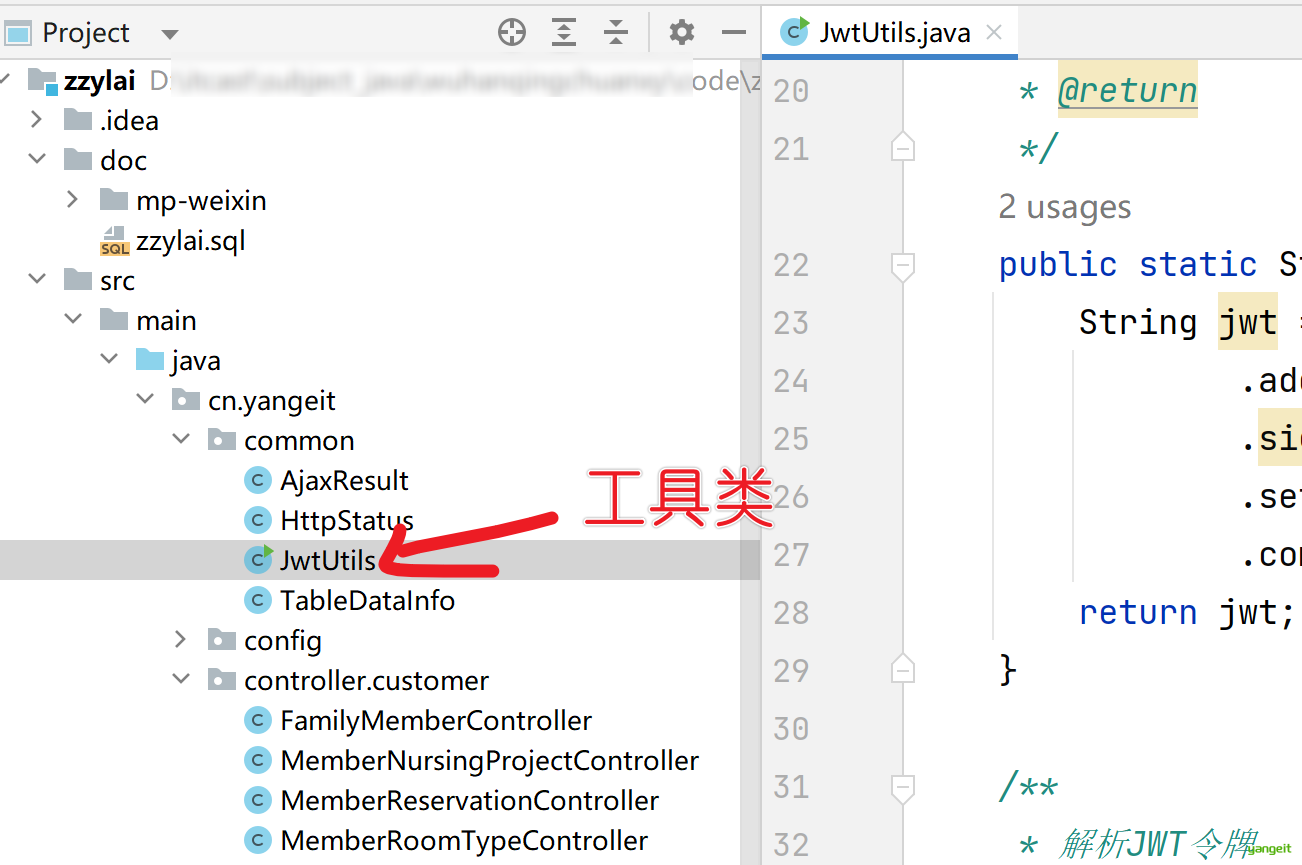Open the Project view dropdown arrow
Viewport: 1302px width, 865px height.
coord(170,34)
